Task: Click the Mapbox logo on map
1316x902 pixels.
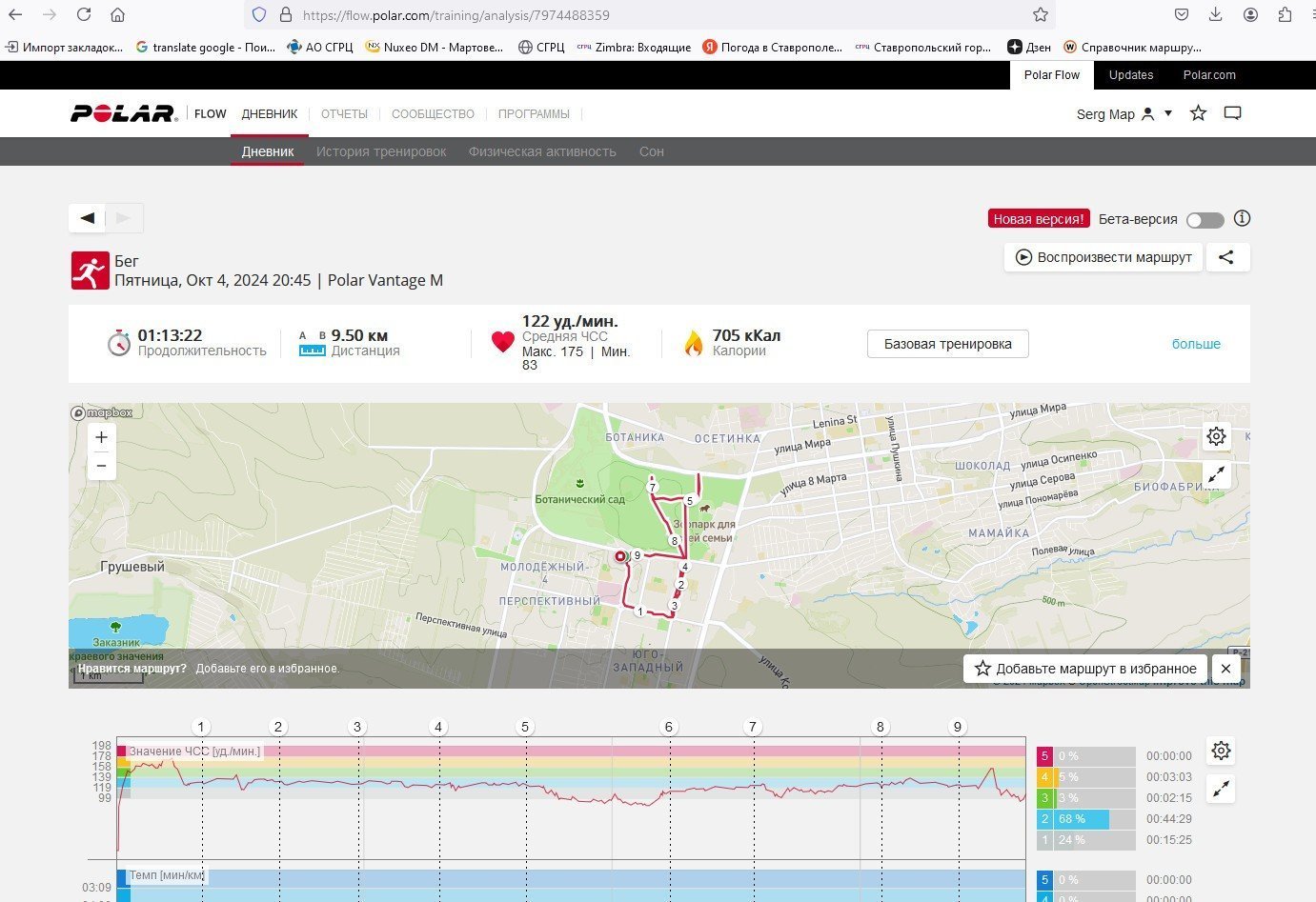Action: pos(102,412)
